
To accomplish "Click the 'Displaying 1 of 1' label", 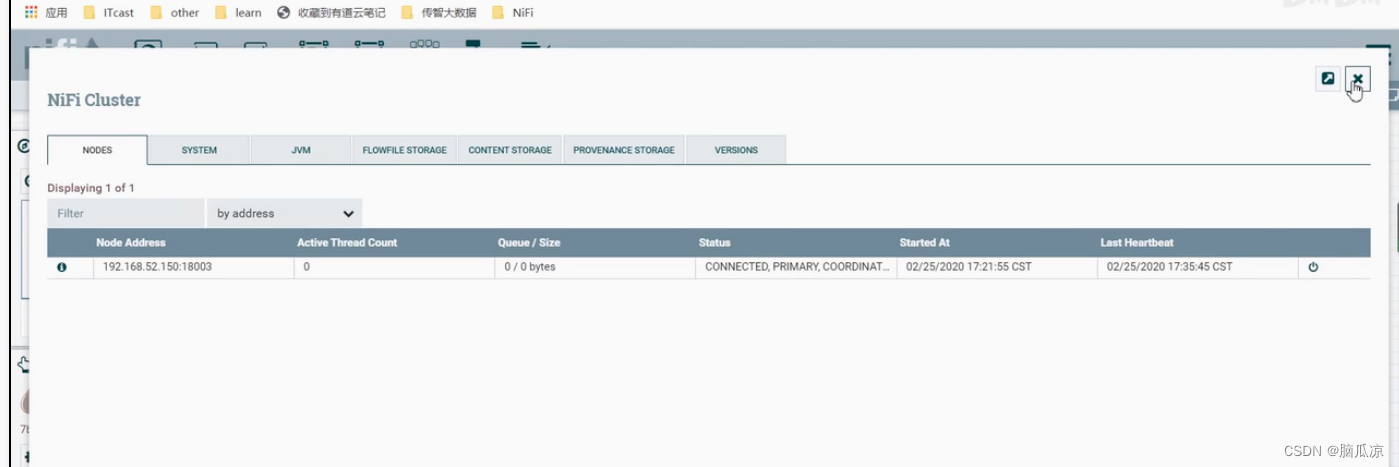I will (91, 188).
